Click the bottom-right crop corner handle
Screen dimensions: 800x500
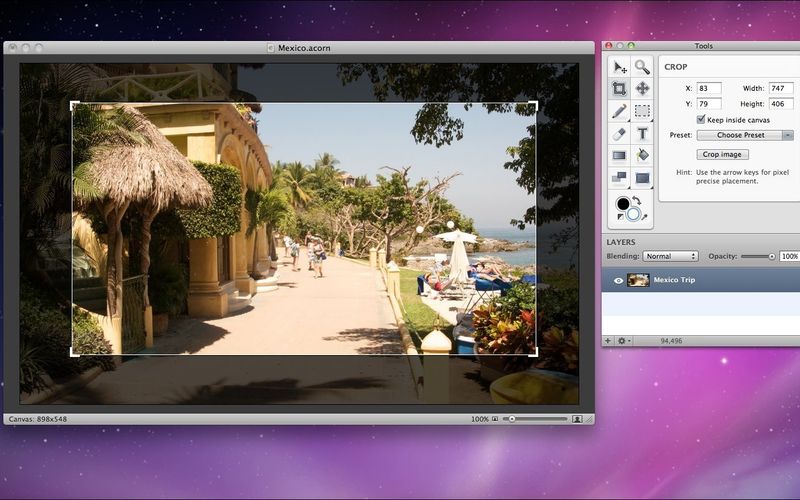(x=534, y=352)
